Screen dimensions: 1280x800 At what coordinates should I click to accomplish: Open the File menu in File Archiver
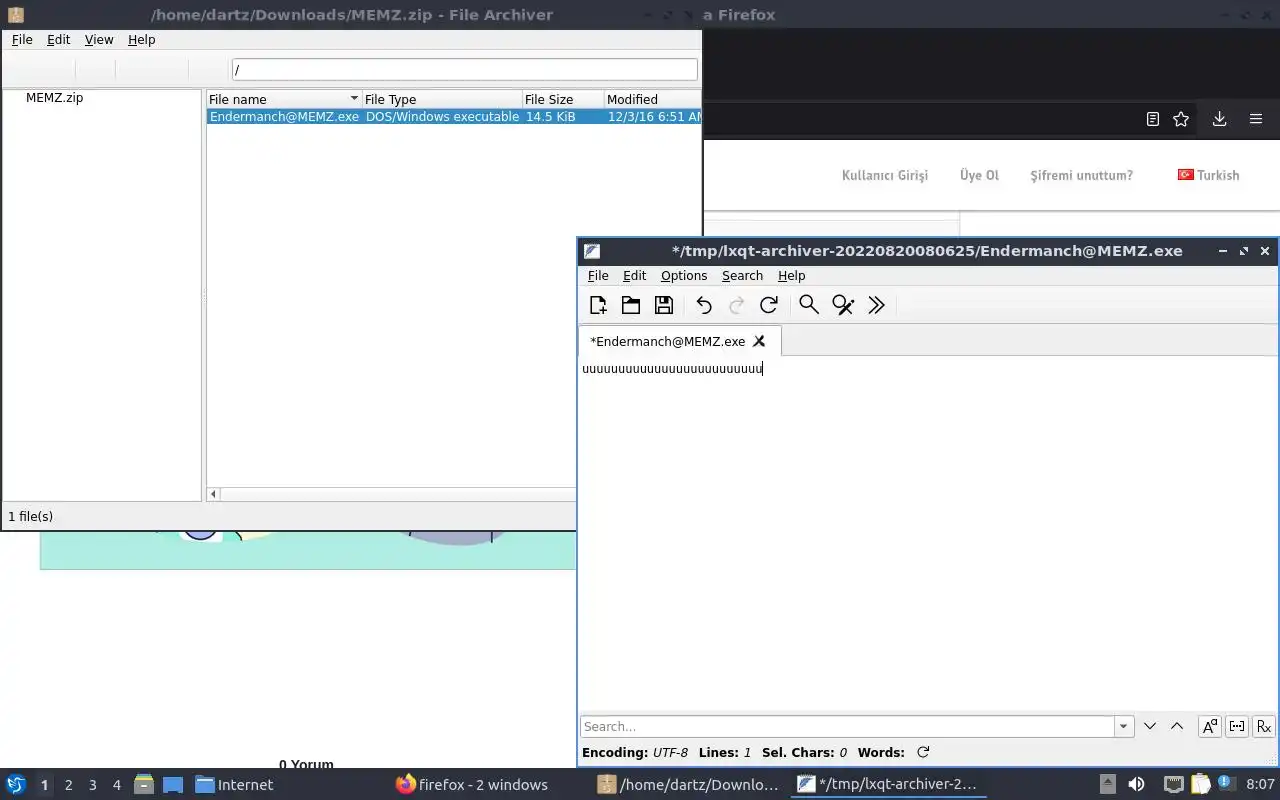[22, 40]
